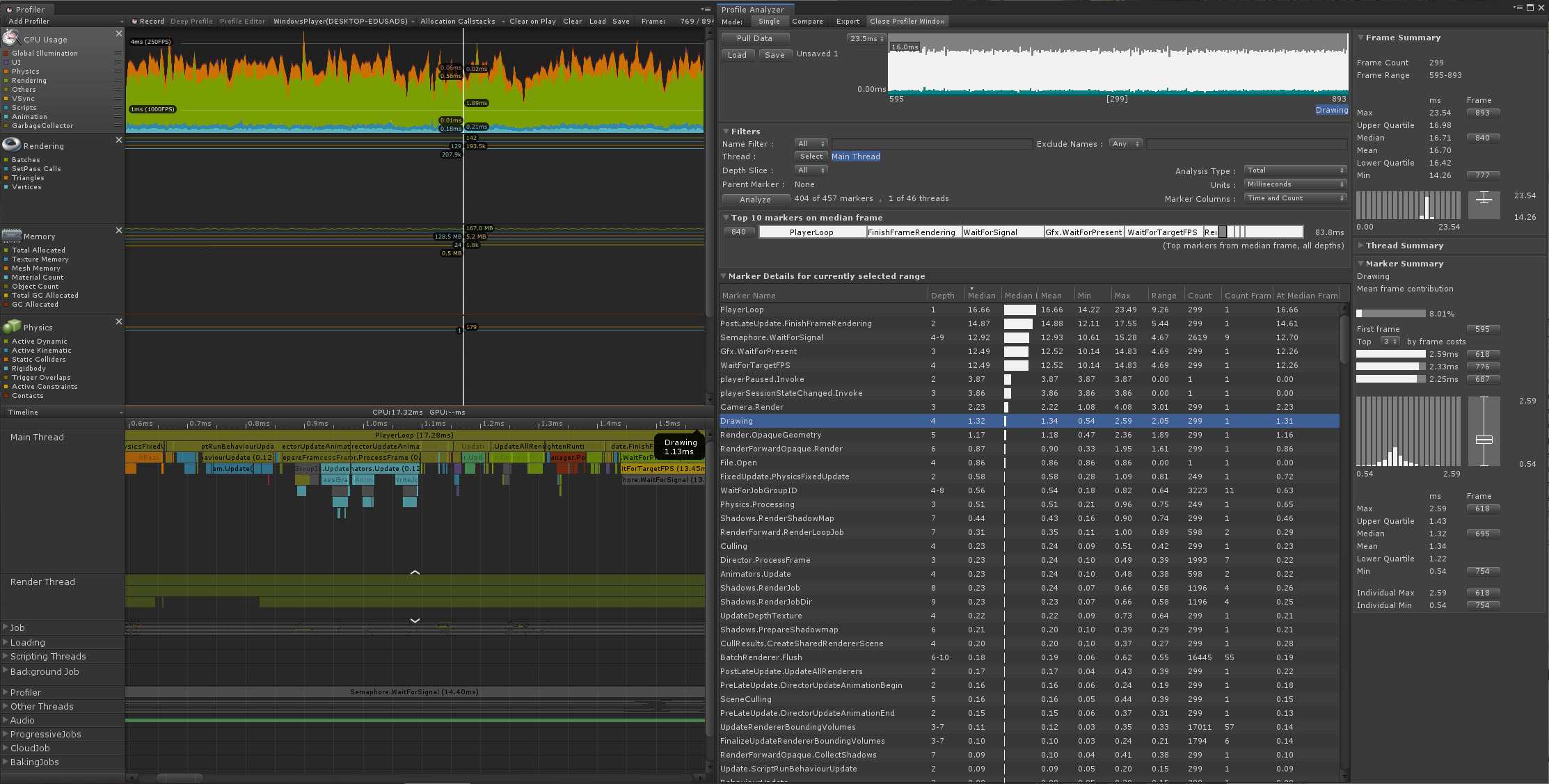Click the Memory module RAM chip icon
Screen dimensions: 1549x784
(x=11, y=235)
